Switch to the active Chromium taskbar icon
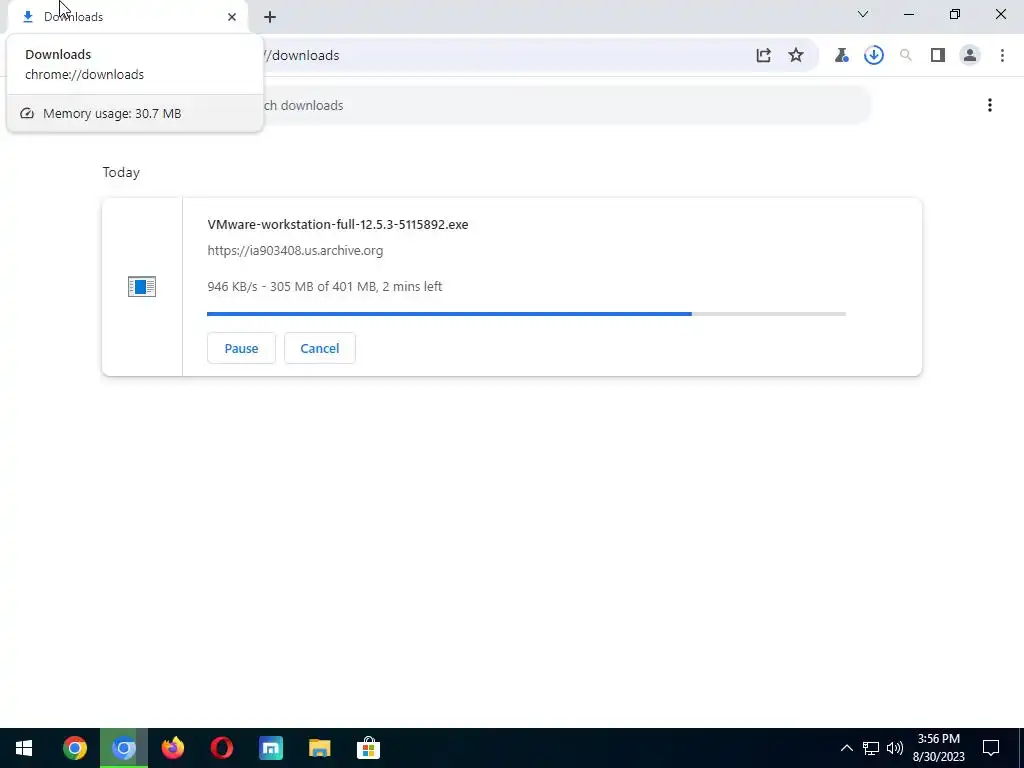1024x768 pixels. 124,748
